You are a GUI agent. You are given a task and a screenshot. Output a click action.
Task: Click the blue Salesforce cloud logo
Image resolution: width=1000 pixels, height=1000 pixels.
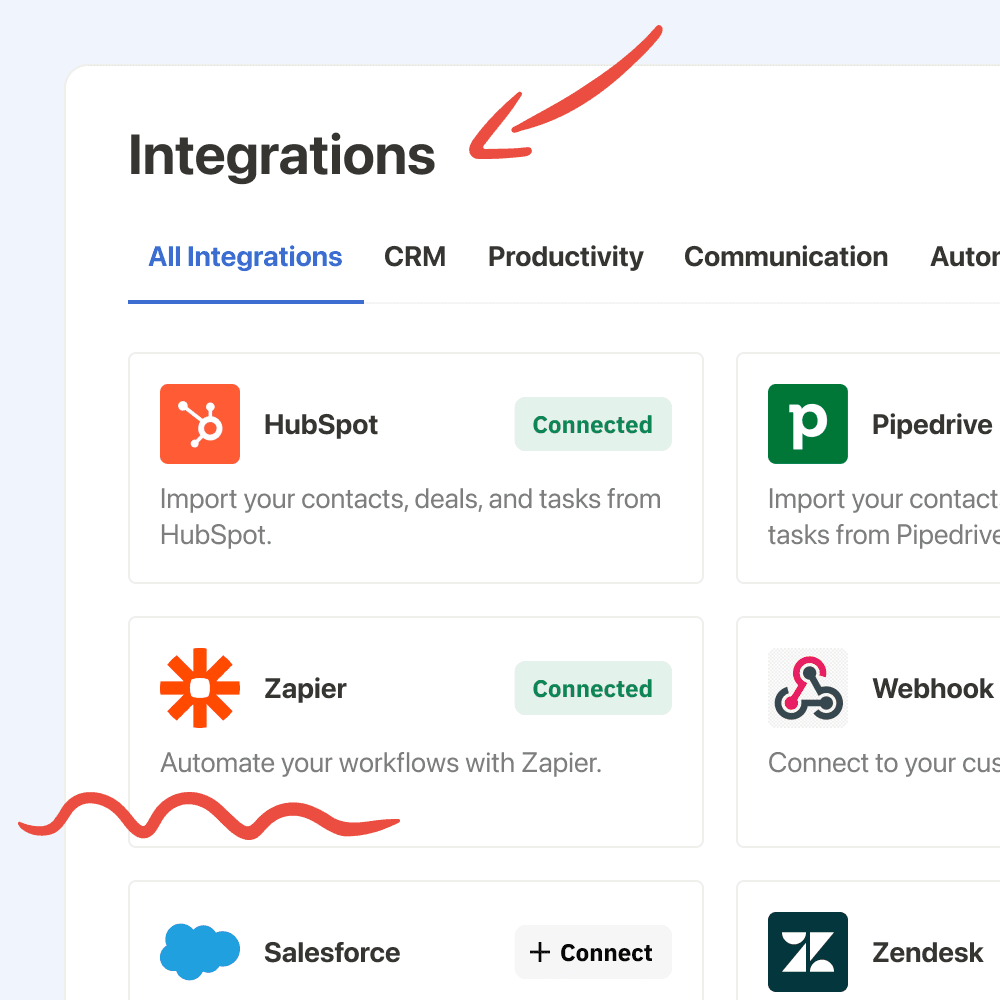coord(200,952)
